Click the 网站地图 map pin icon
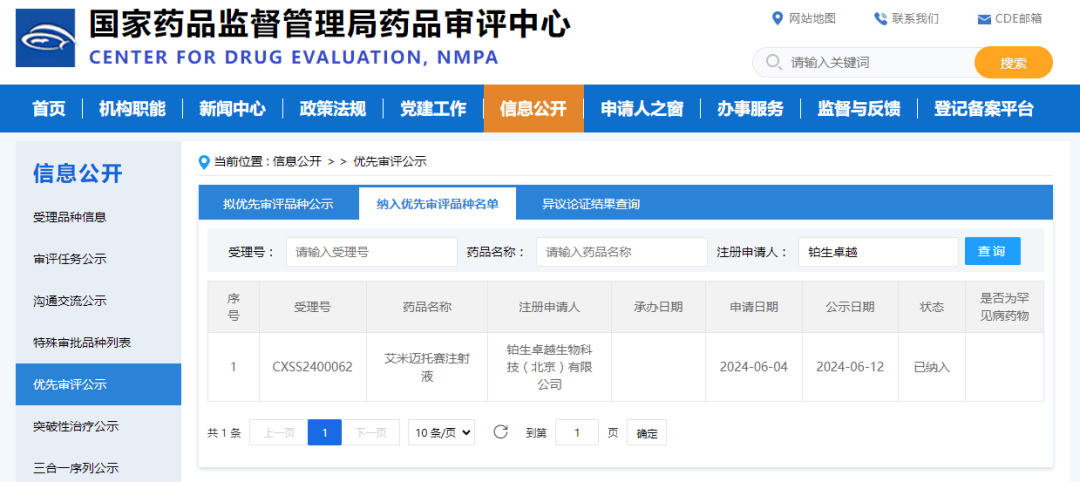Screen dimensions: 1080x482 tap(778, 19)
